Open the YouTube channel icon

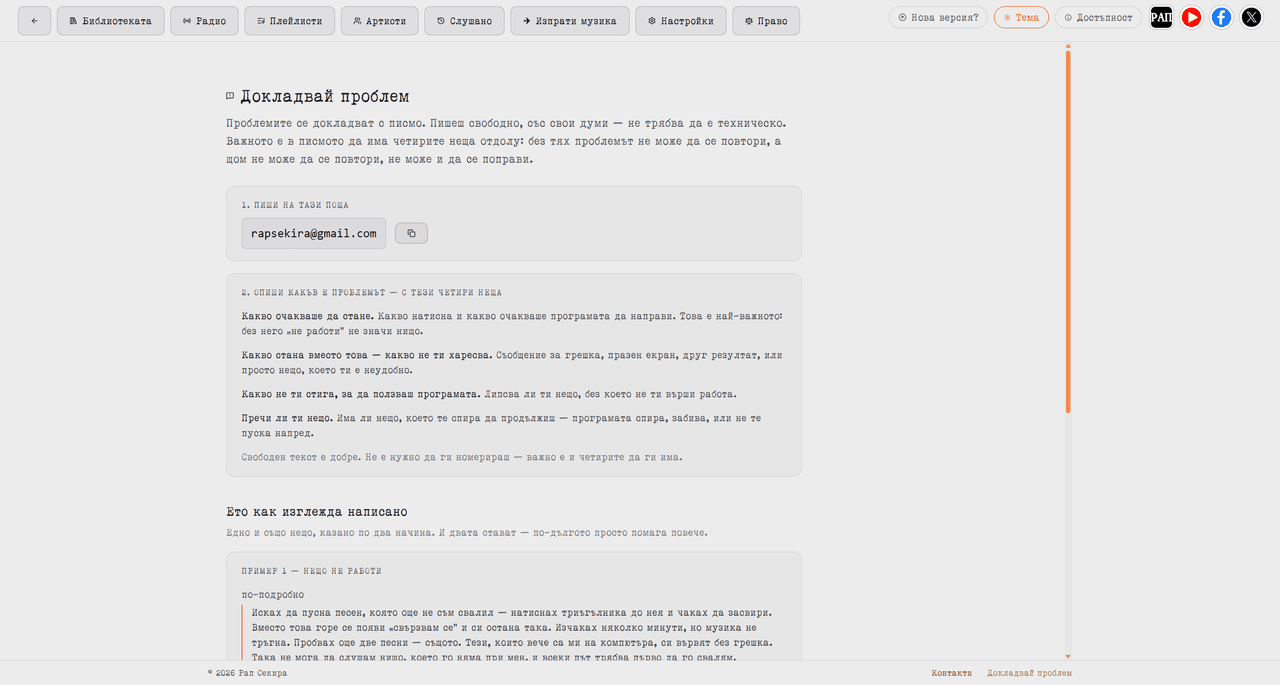click(1191, 17)
